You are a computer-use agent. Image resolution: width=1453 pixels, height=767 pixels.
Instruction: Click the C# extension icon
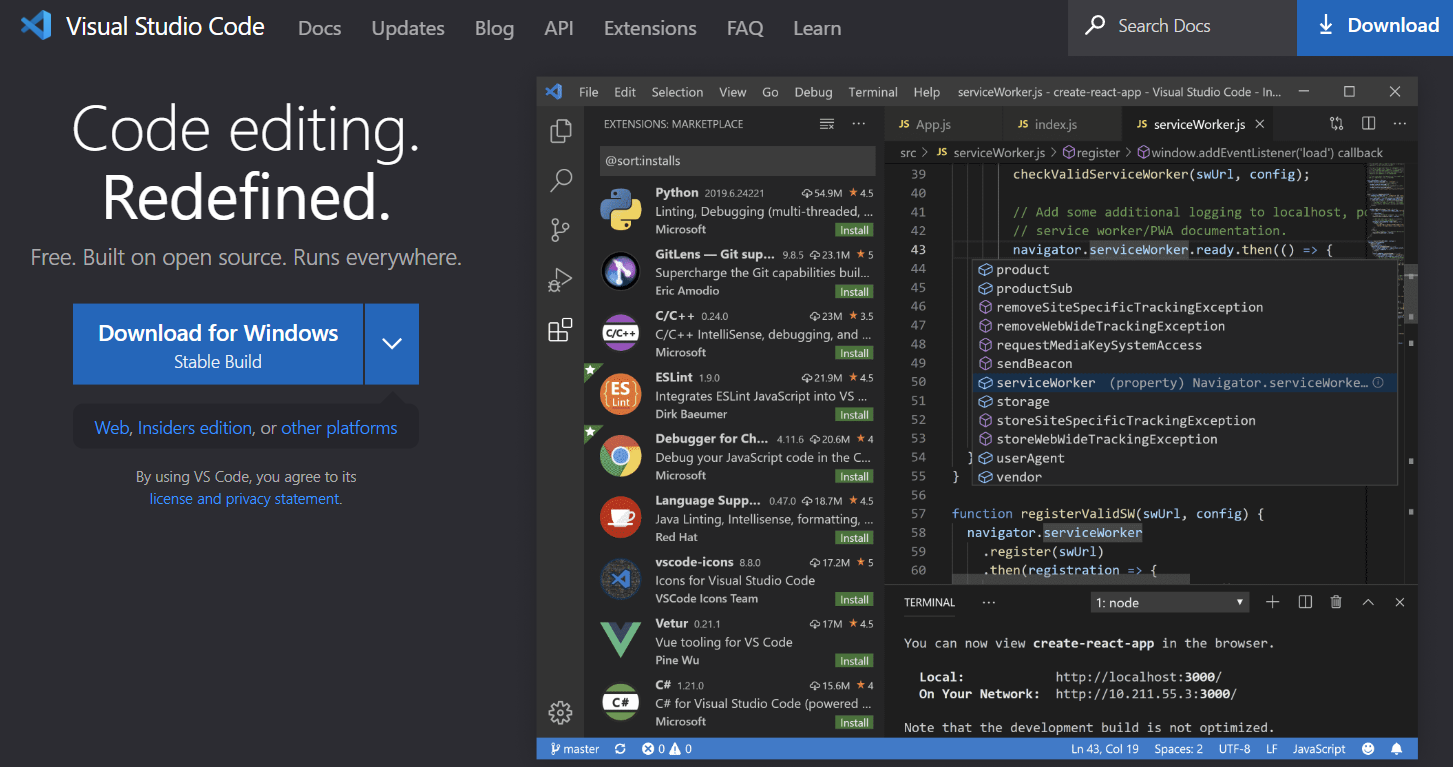(620, 702)
